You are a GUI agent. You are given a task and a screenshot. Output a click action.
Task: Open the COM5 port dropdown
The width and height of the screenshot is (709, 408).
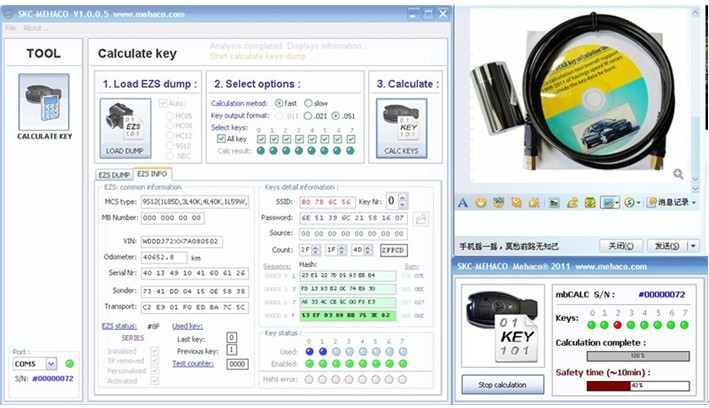(x=51, y=364)
